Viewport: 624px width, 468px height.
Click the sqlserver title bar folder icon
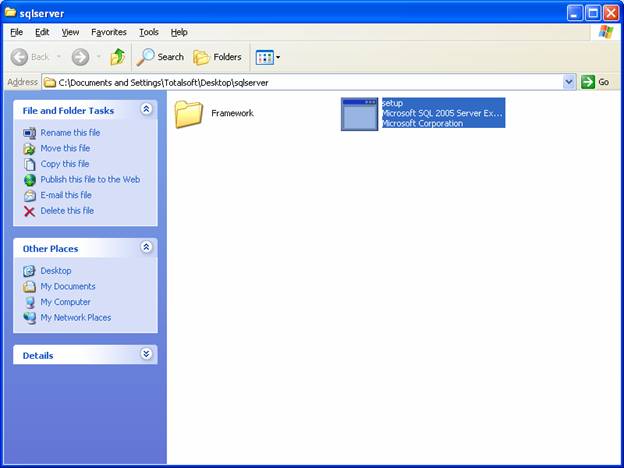10,13
